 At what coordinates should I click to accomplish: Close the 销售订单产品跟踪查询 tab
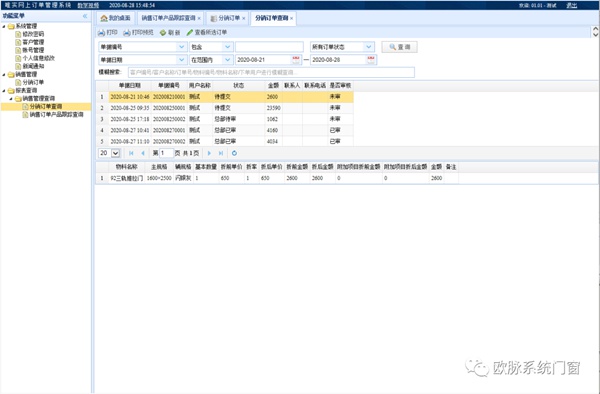[199, 18]
